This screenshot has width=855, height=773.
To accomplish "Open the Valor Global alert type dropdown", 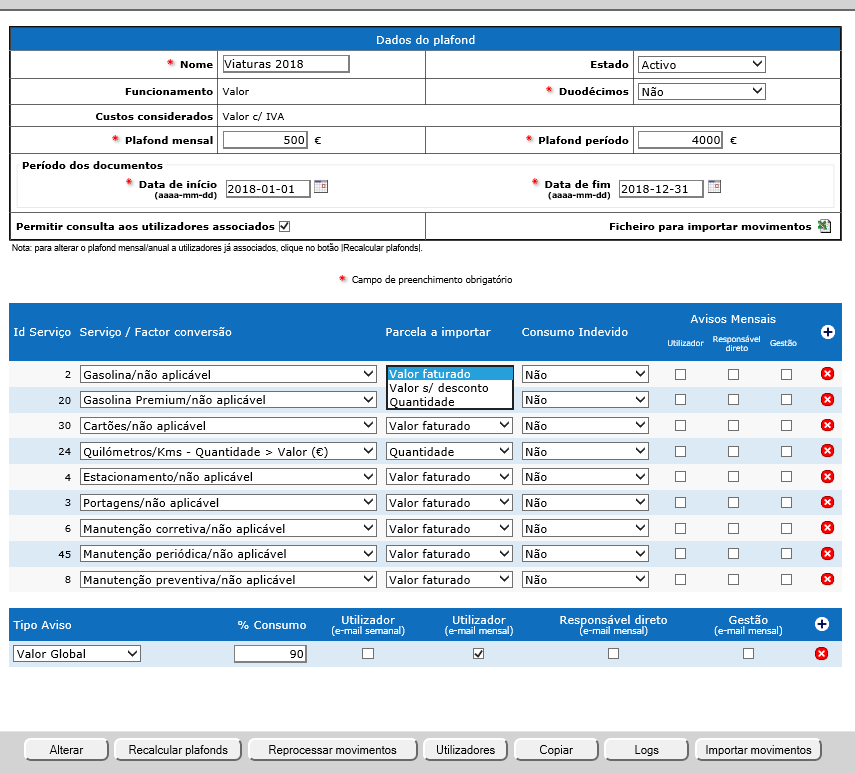I will pos(77,654).
